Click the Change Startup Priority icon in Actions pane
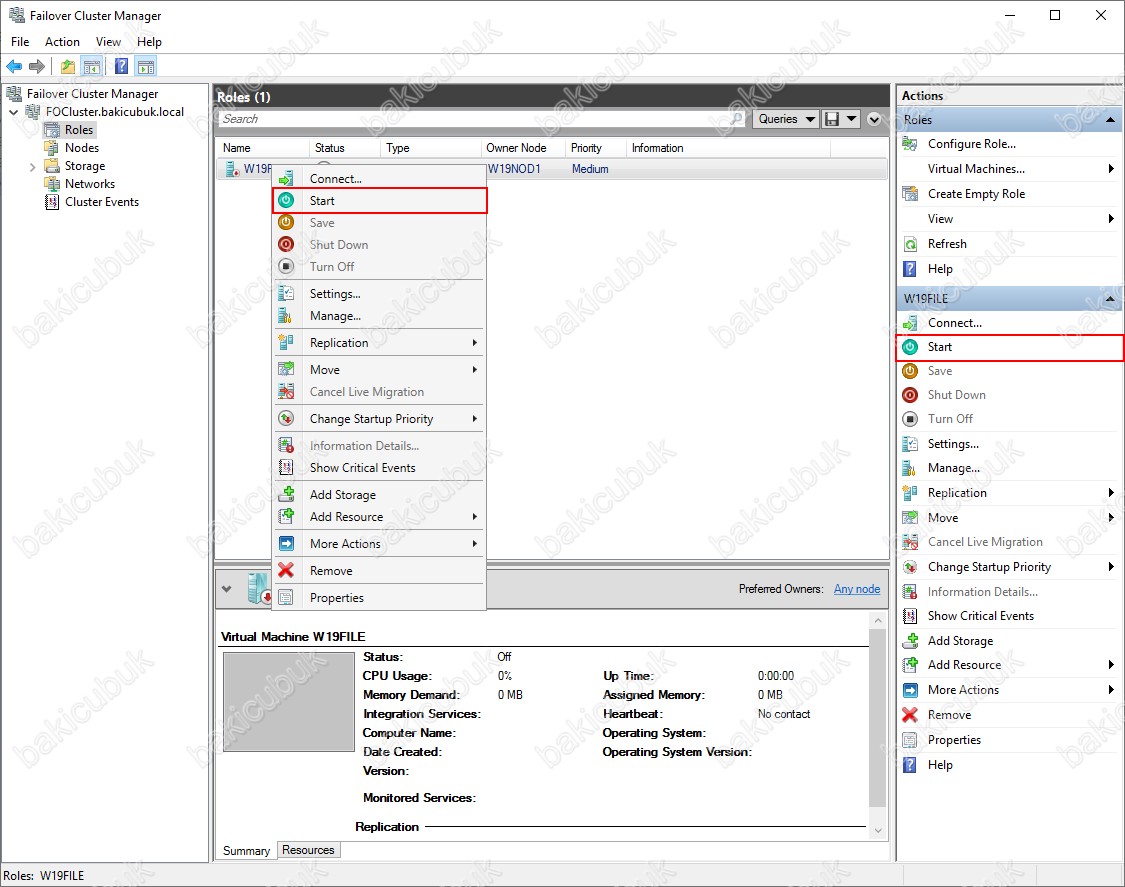Viewport: 1125px width, 887px height. (x=910, y=567)
